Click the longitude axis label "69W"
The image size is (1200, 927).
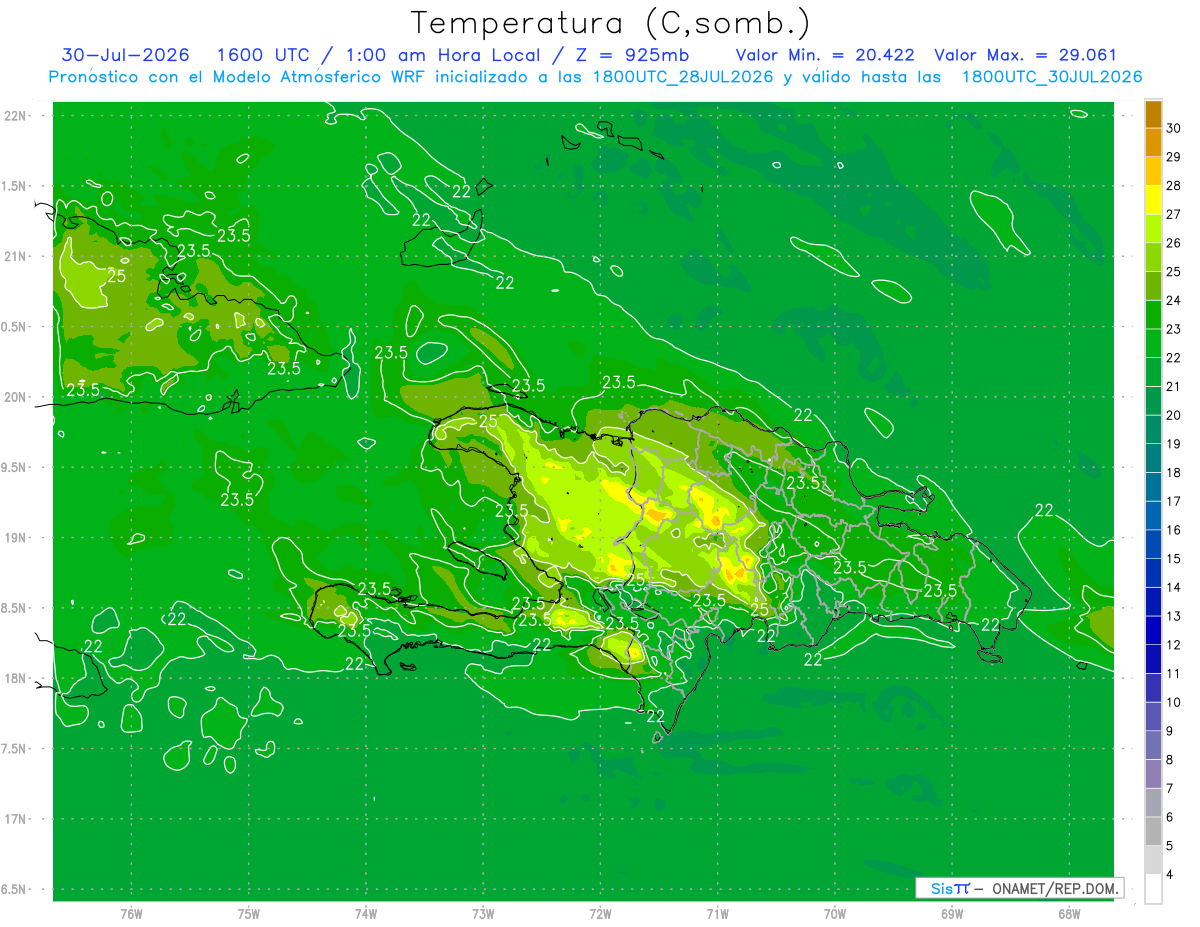tap(951, 914)
